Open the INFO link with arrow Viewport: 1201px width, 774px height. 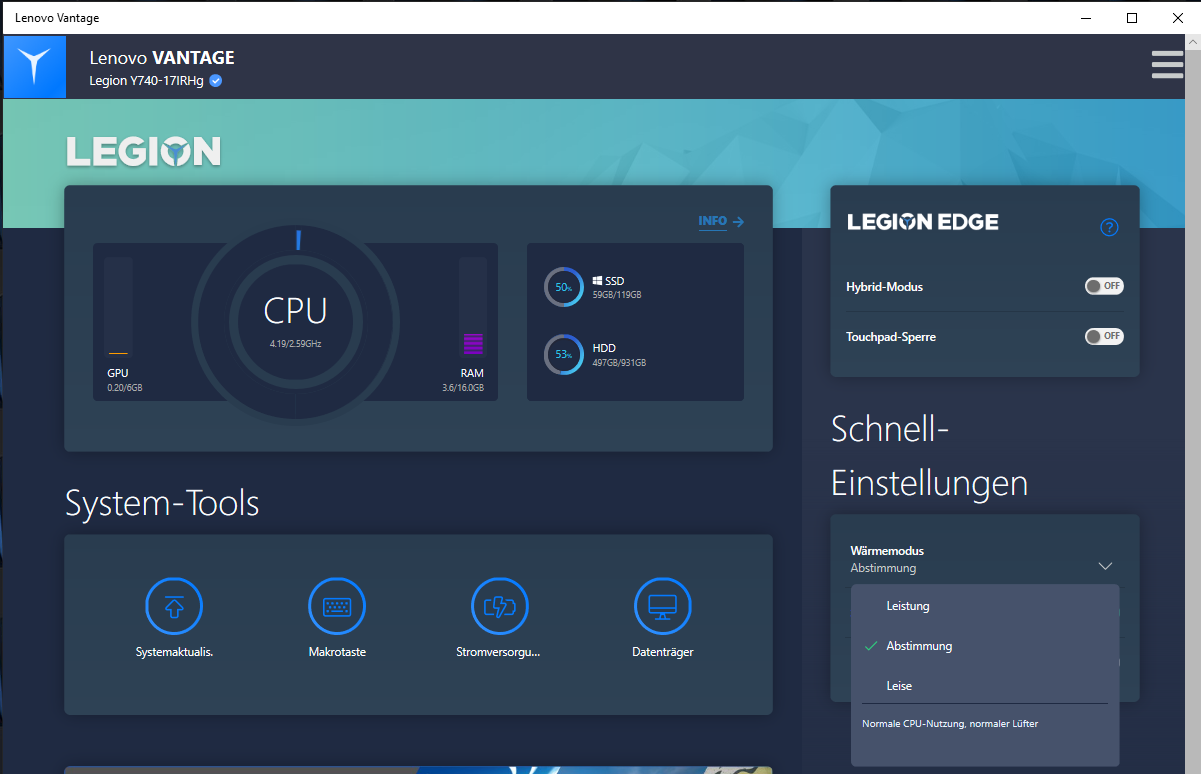point(721,222)
